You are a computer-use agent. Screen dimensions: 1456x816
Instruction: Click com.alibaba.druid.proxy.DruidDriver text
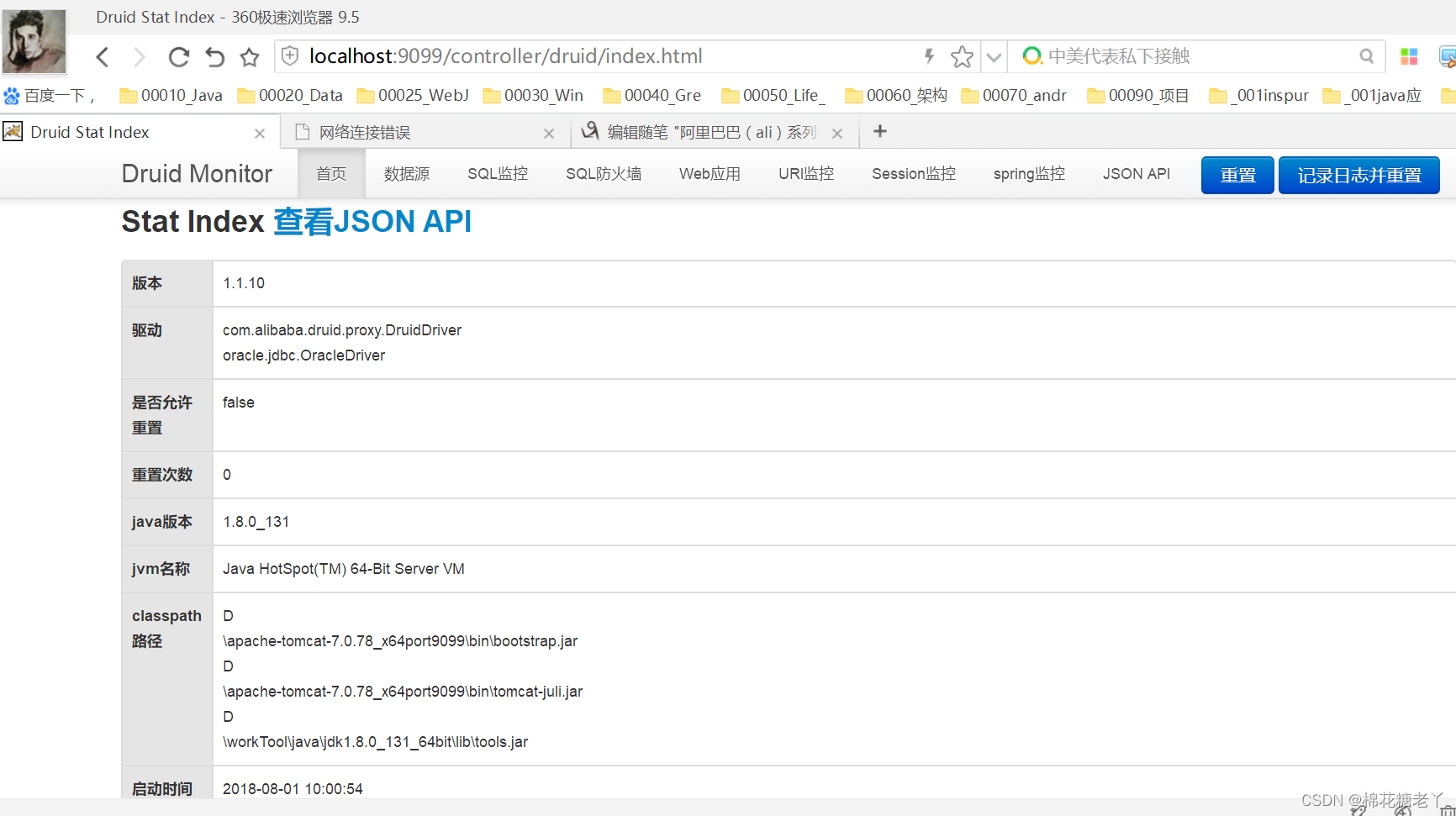pos(342,330)
